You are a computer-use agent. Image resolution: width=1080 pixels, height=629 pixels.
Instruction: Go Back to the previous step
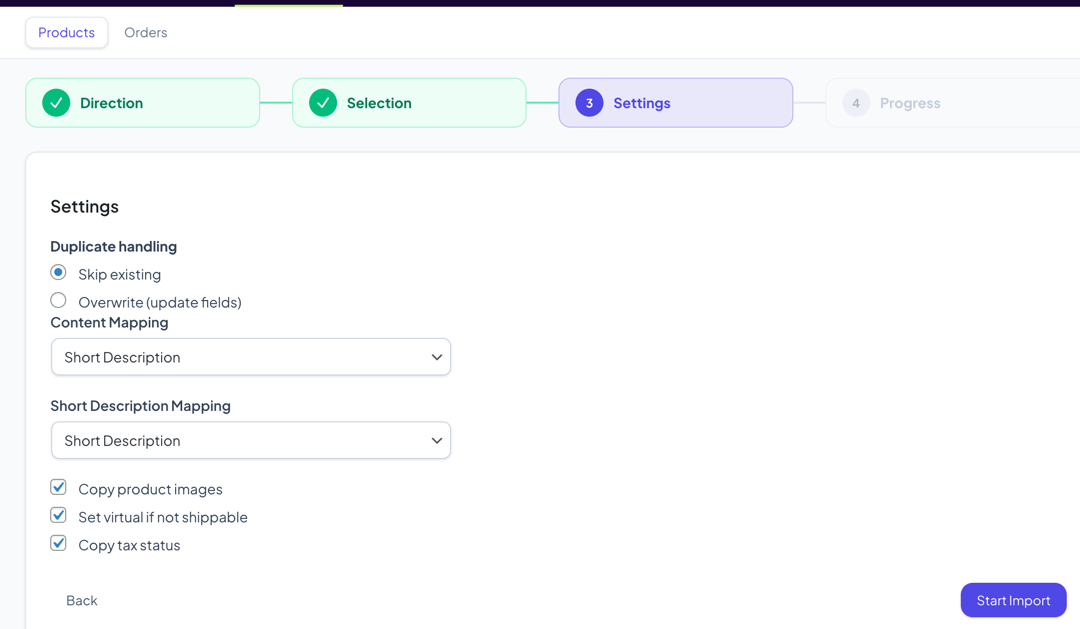click(x=81, y=600)
